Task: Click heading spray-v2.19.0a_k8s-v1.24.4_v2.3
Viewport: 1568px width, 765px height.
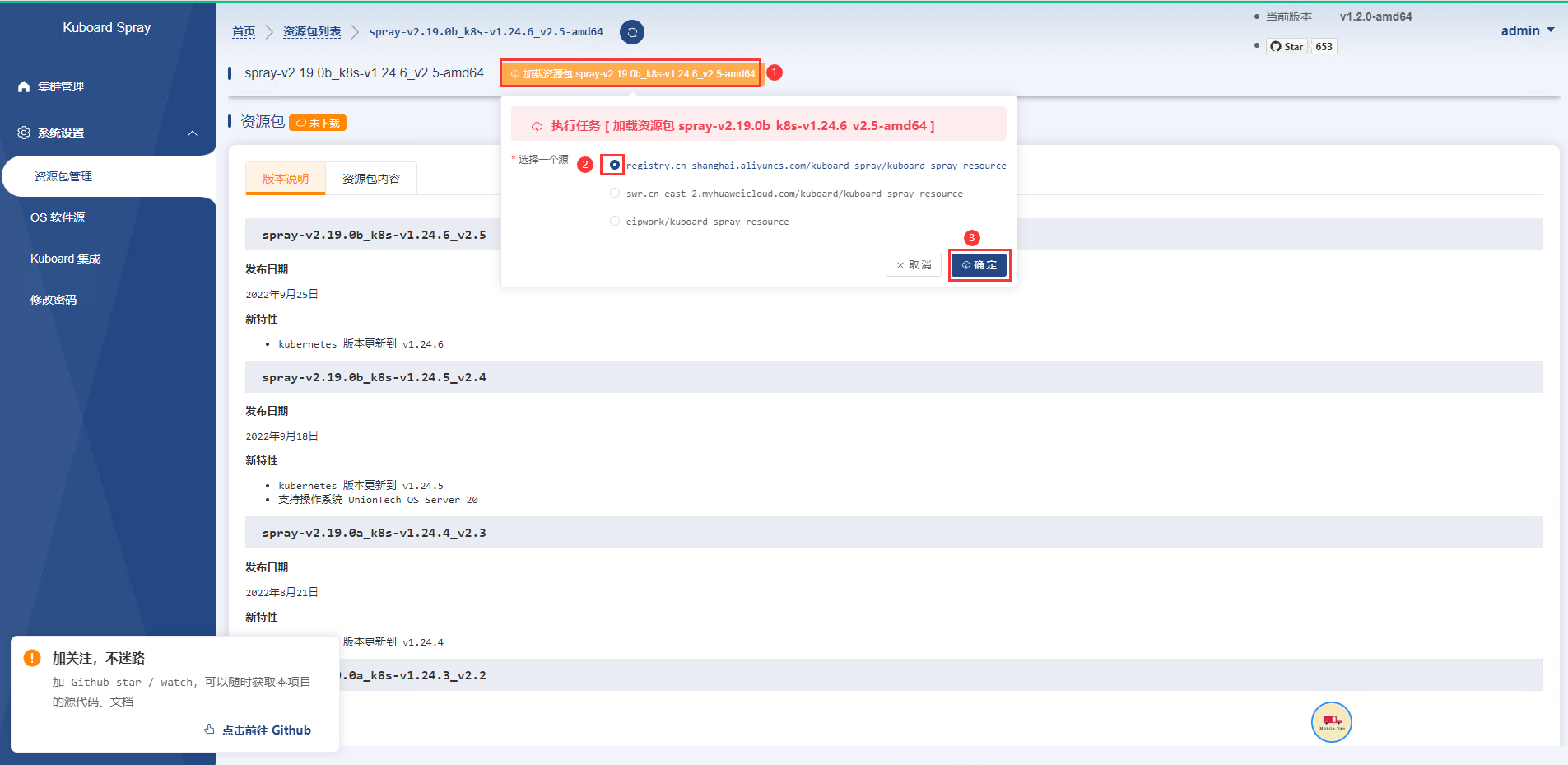Action: [x=375, y=533]
